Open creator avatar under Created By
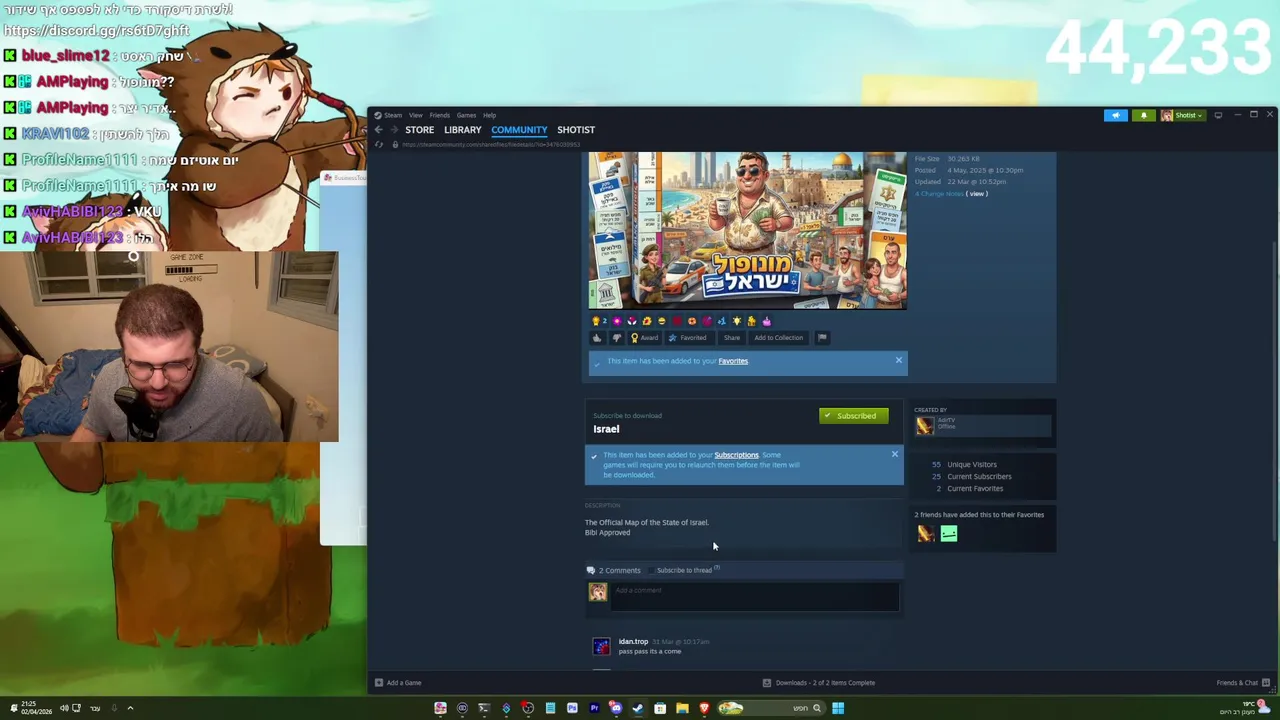The height and width of the screenshot is (720, 1280). [924, 426]
